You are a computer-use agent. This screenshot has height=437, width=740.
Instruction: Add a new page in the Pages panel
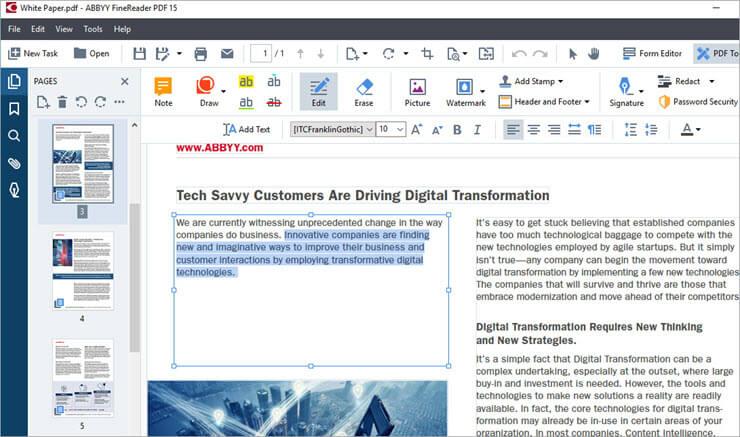pos(43,102)
